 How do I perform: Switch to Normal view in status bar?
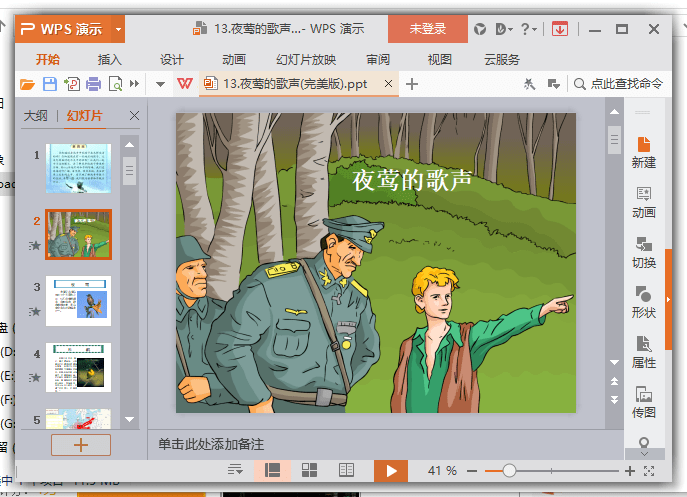pyautogui.click(x=273, y=470)
